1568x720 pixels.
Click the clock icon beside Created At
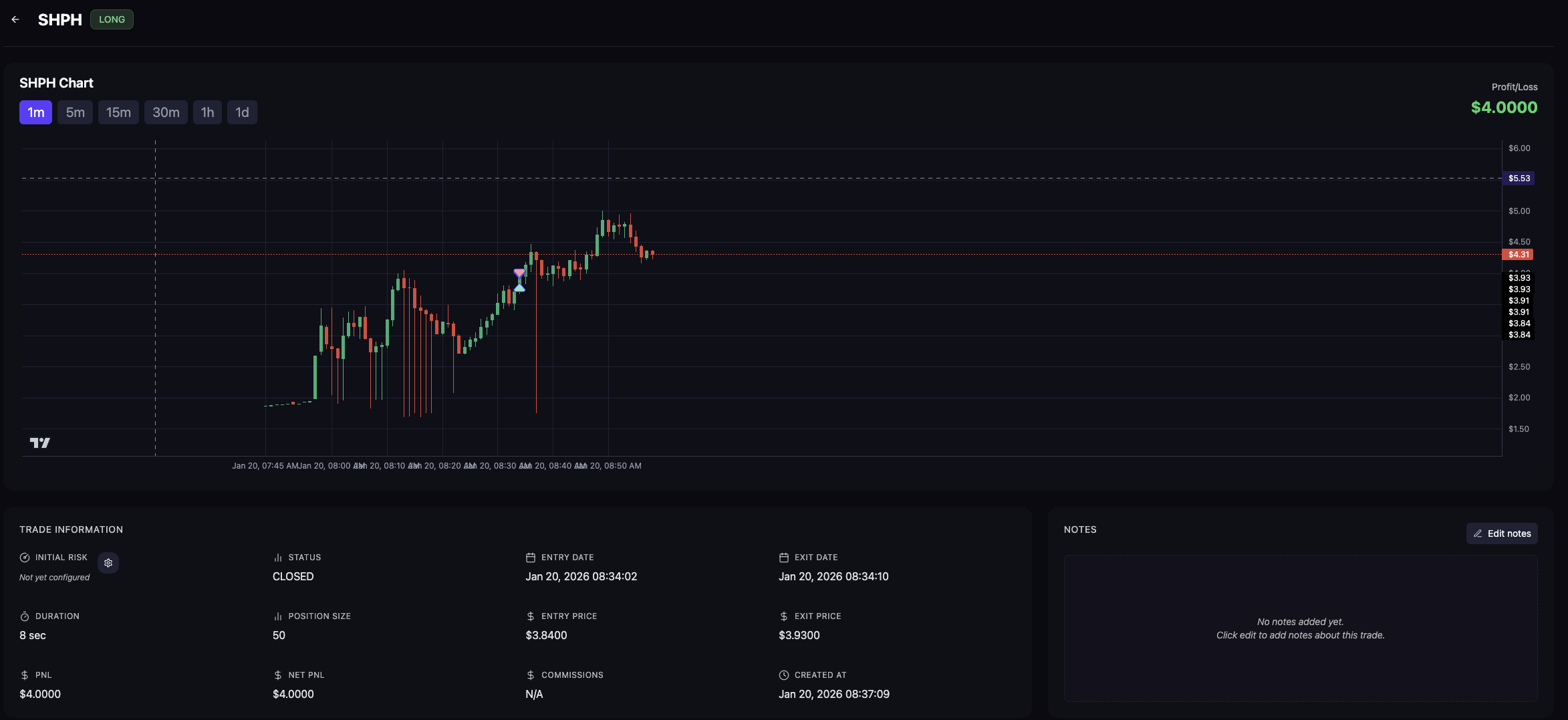pyautogui.click(x=784, y=675)
